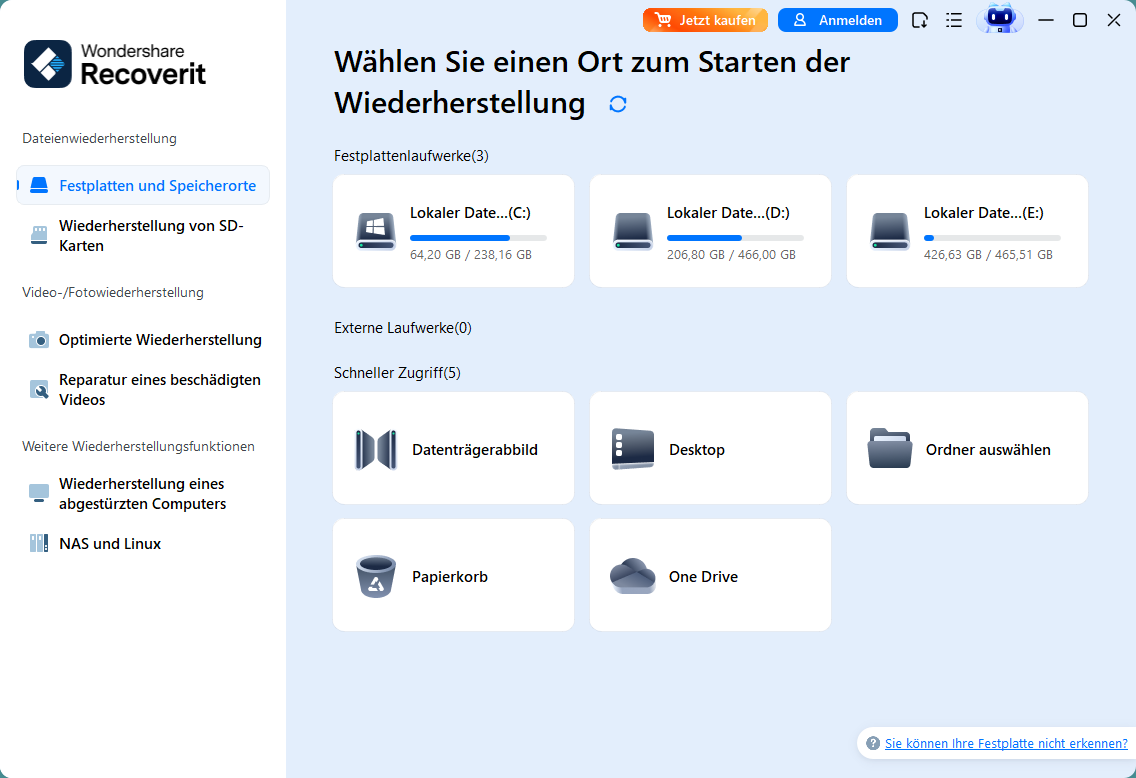The width and height of the screenshot is (1136, 778).
Task: Click the text 426,63 GB / 465,51 GB
Action: point(988,255)
